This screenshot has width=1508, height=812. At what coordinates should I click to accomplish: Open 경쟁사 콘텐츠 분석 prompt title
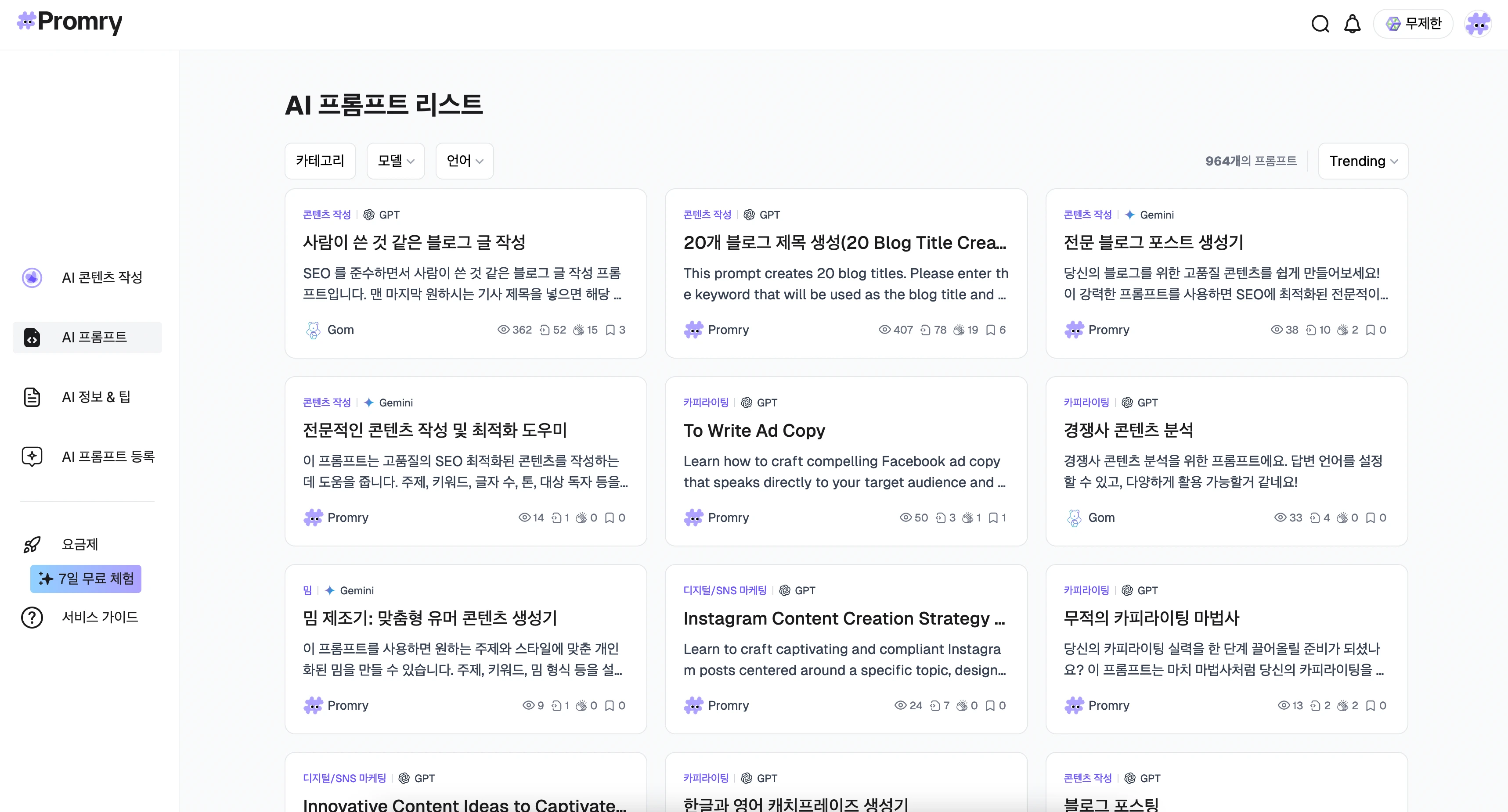pyautogui.click(x=1128, y=431)
